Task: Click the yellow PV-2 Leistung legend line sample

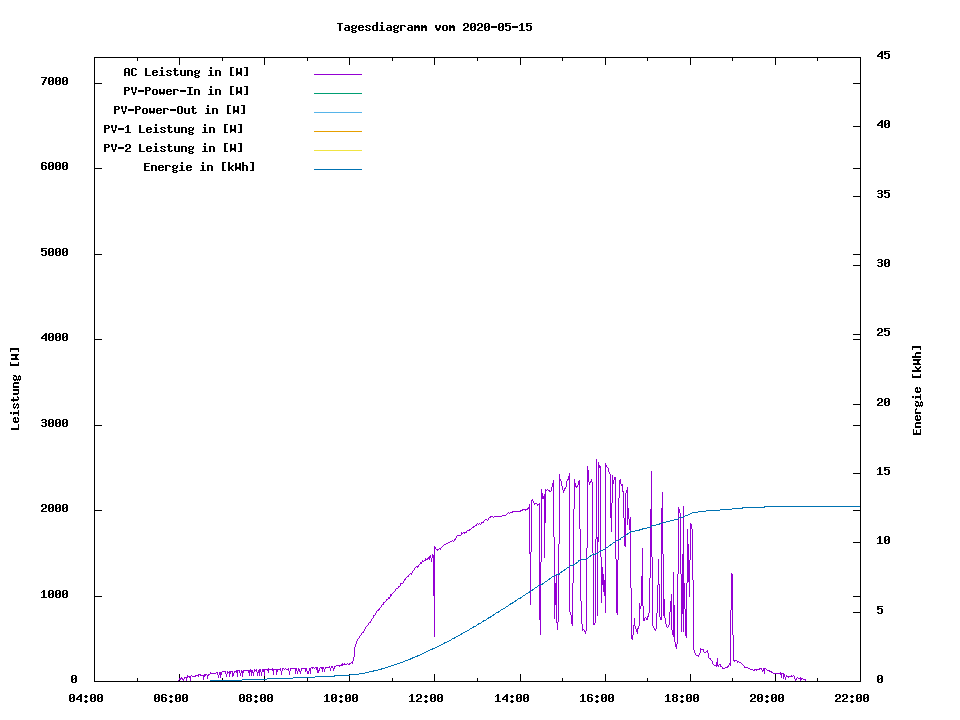Action: tap(337, 150)
